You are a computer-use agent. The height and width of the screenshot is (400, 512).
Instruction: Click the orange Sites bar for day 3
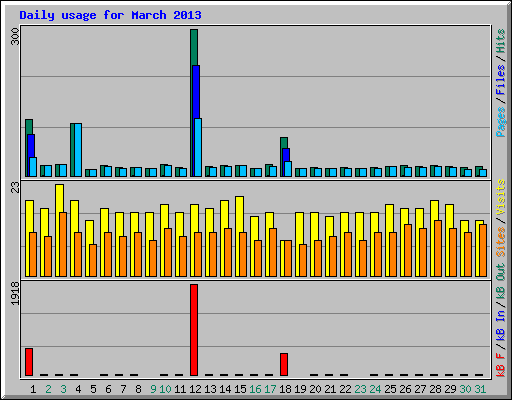pyautogui.click(x=63, y=244)
